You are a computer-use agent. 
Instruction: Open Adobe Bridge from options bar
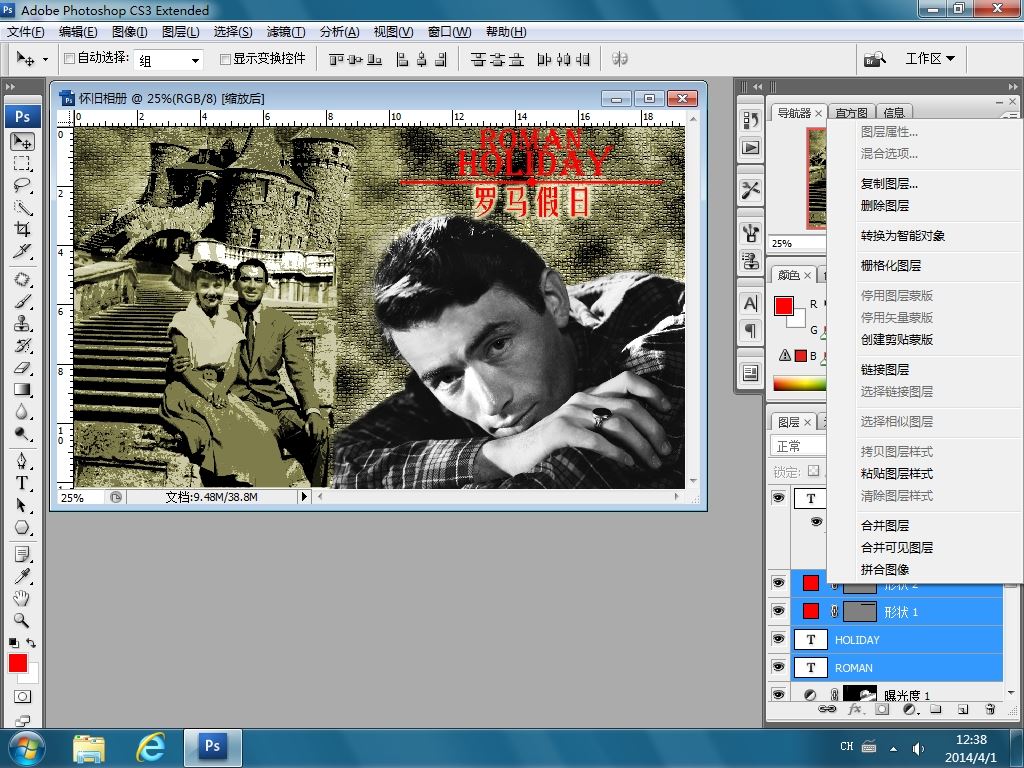(875, 59)
